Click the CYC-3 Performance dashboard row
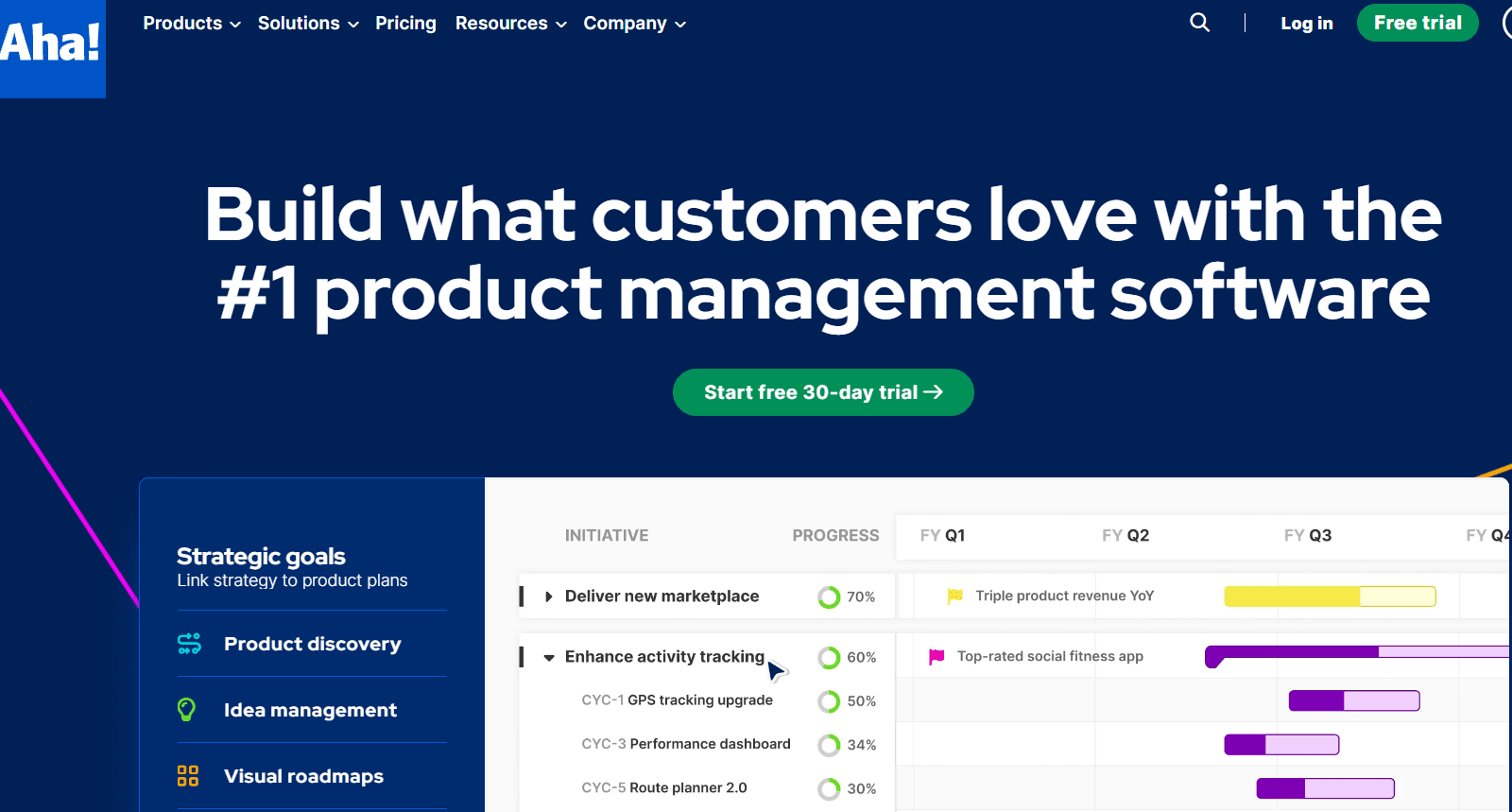This screenshot has height=812, width=1512. [686, 744]
